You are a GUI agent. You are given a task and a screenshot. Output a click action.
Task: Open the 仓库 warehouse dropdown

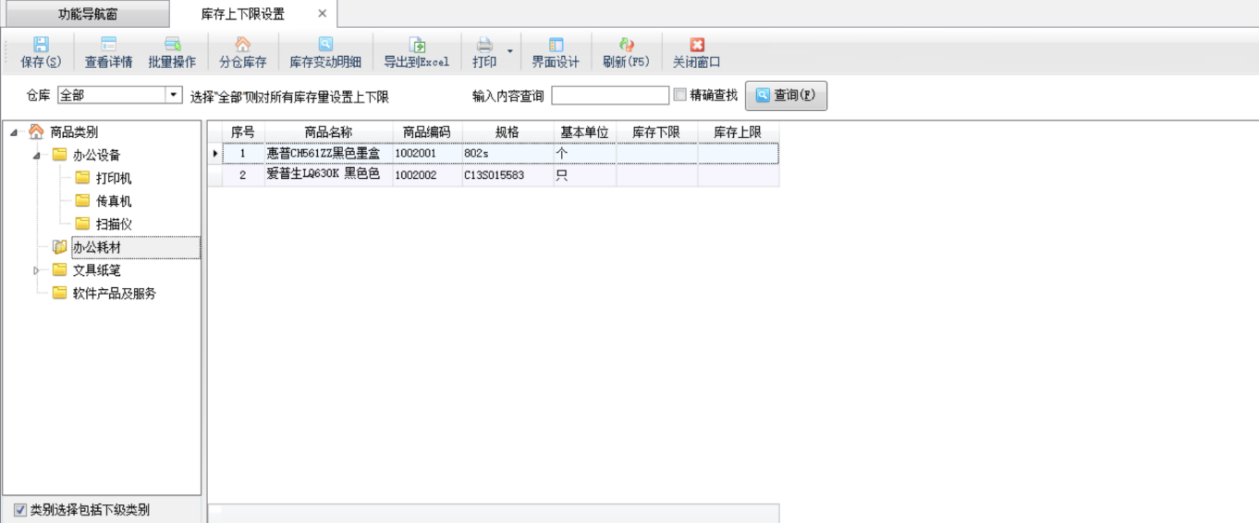[173, 96]
